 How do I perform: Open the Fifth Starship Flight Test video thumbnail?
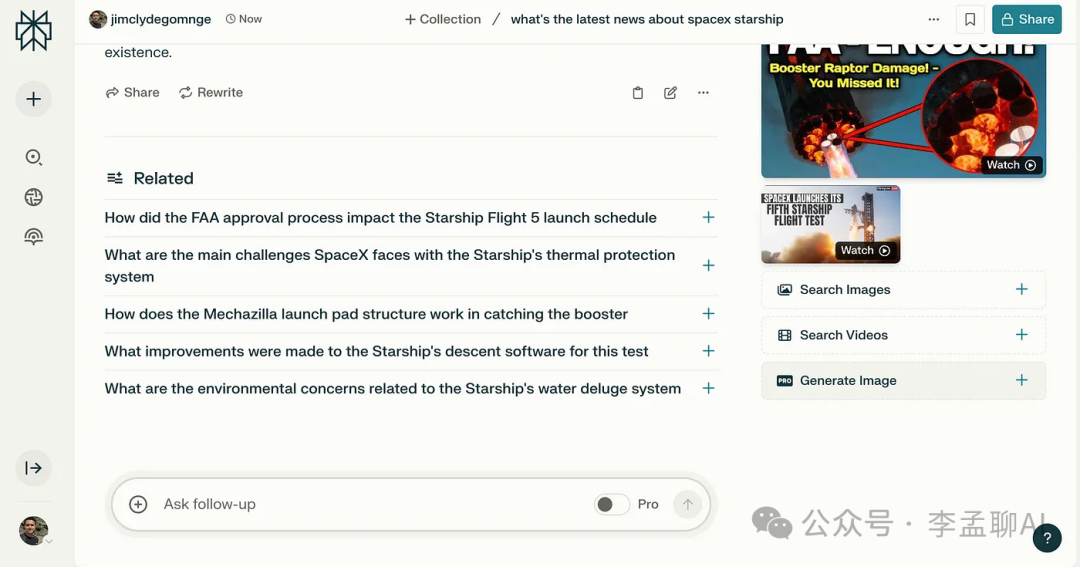coord(830,224)
